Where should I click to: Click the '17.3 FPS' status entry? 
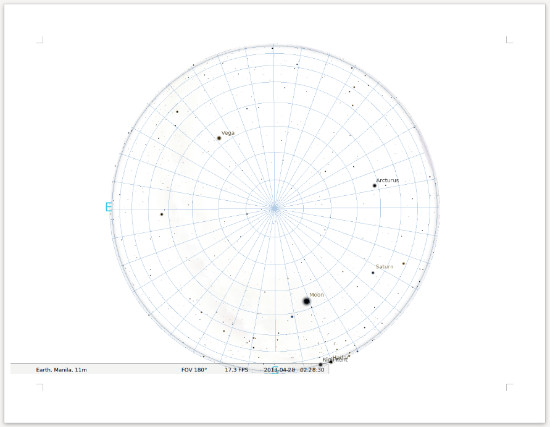pos(236,370)
